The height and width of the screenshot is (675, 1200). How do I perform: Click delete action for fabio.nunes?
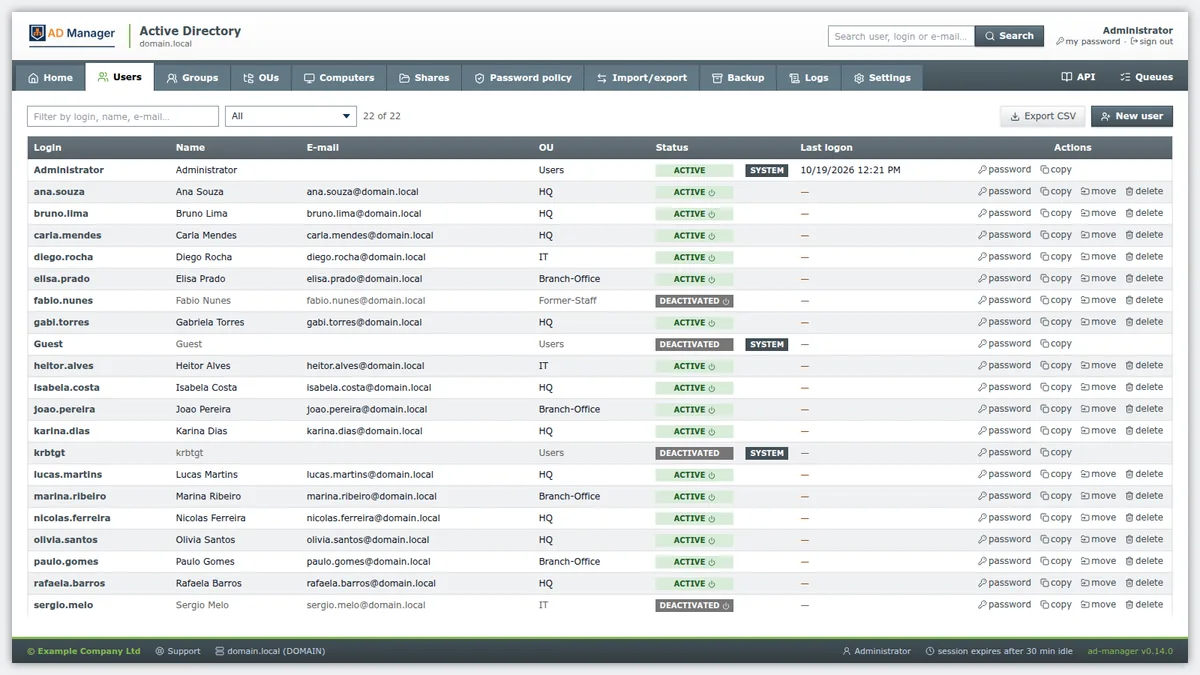[x=1144, y=300]
